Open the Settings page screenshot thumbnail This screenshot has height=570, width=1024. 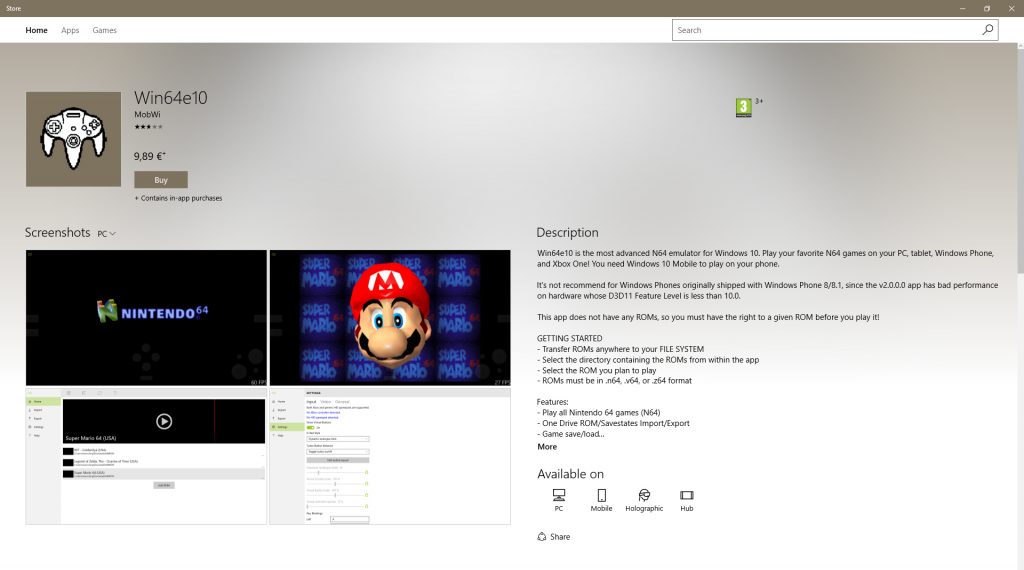pos(390,456)
